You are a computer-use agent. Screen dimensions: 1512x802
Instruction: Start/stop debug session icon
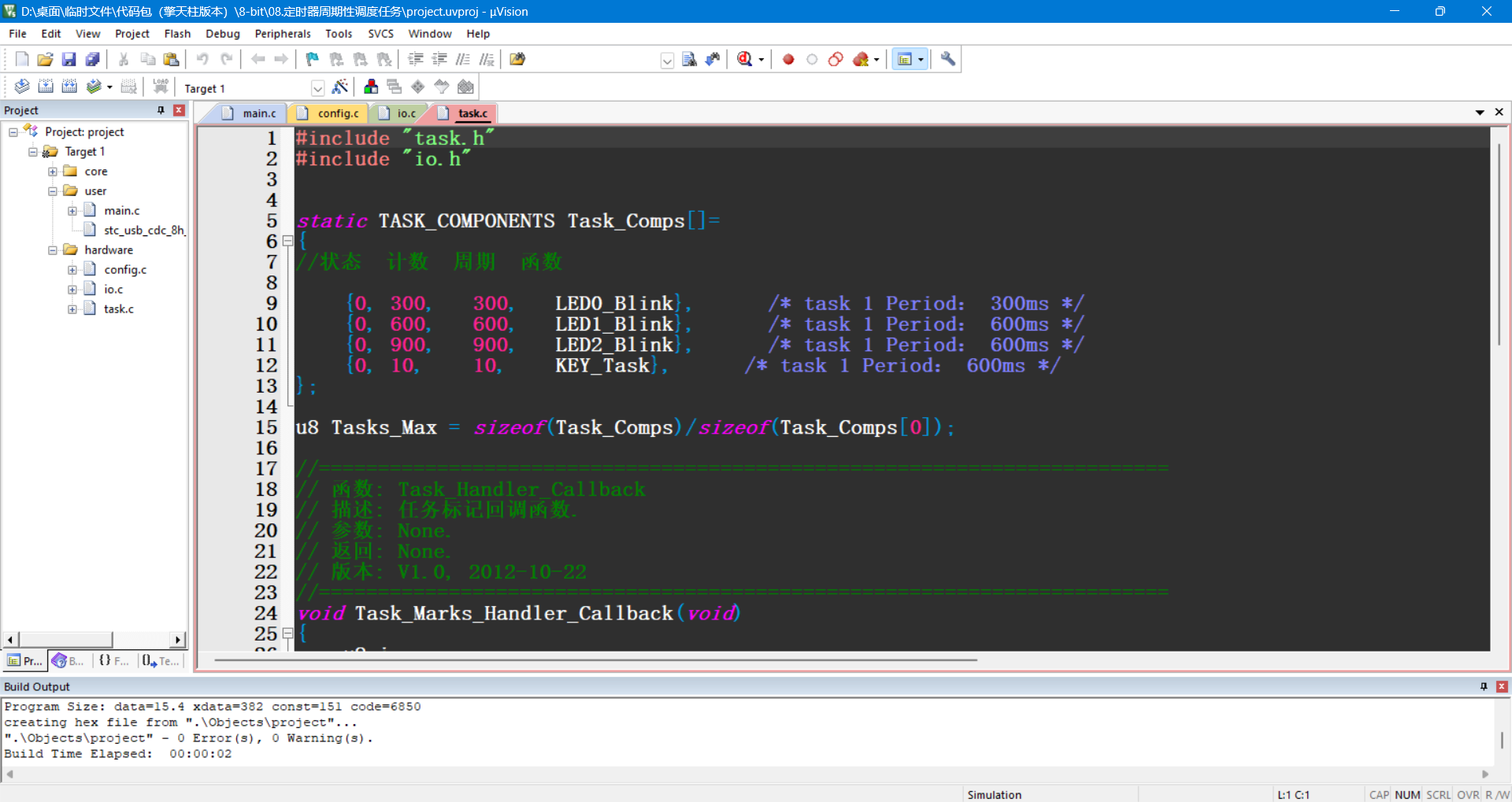point(745,59)
